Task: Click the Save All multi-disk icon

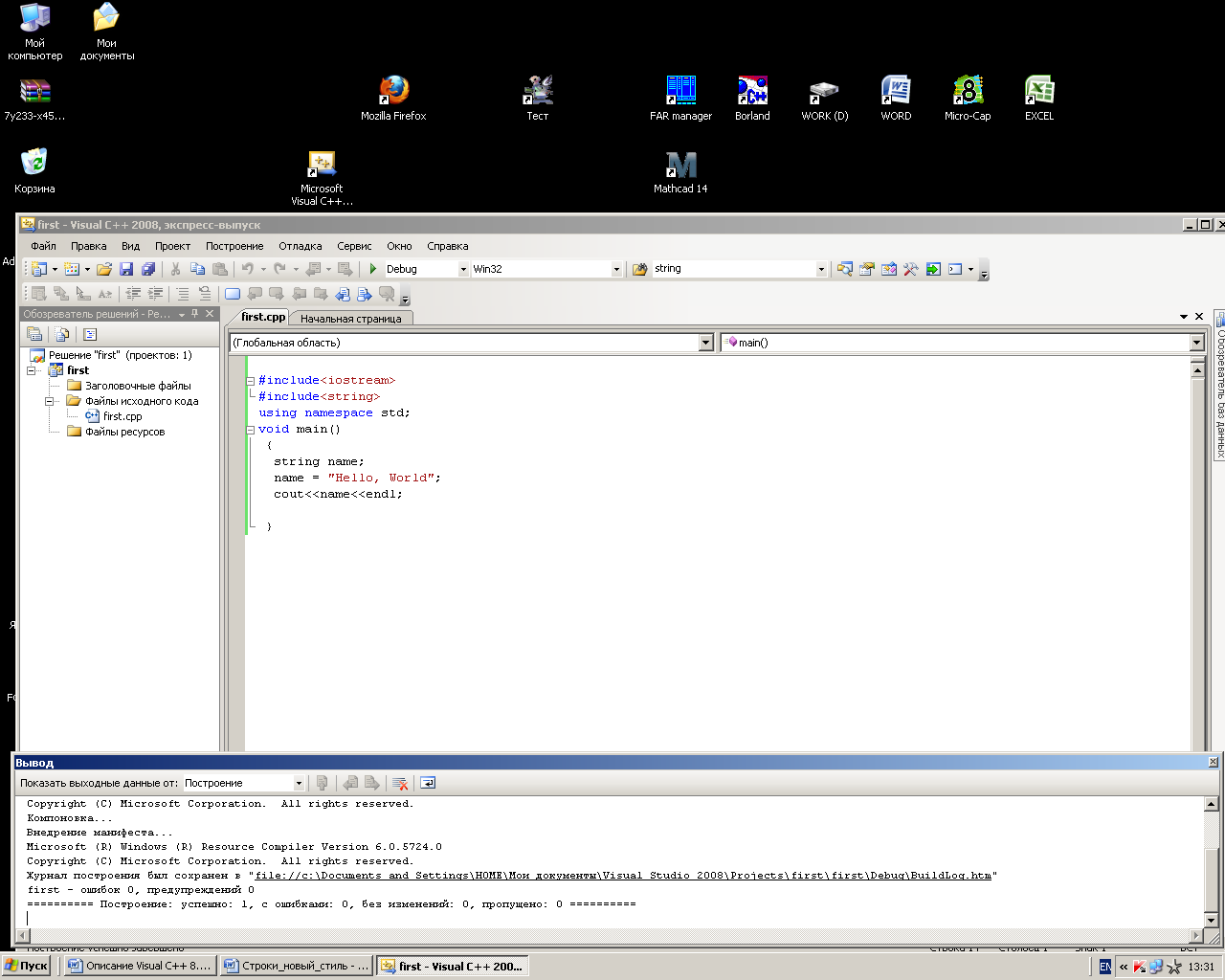Action: 148,269
